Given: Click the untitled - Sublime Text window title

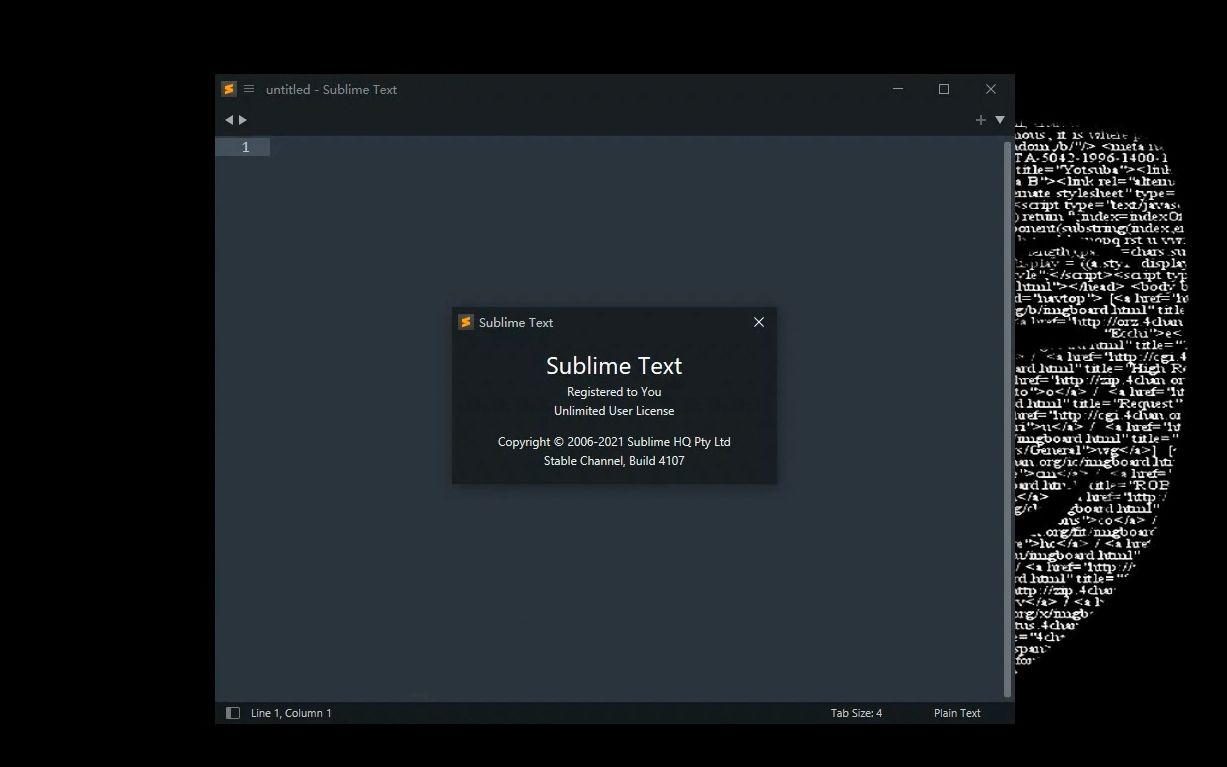Looking at the screenshot, I should (331, 89).
